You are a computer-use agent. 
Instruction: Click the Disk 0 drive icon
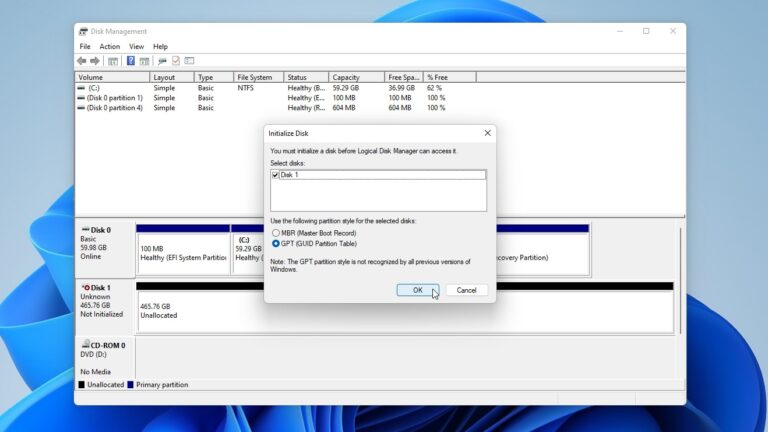point(84,230)
